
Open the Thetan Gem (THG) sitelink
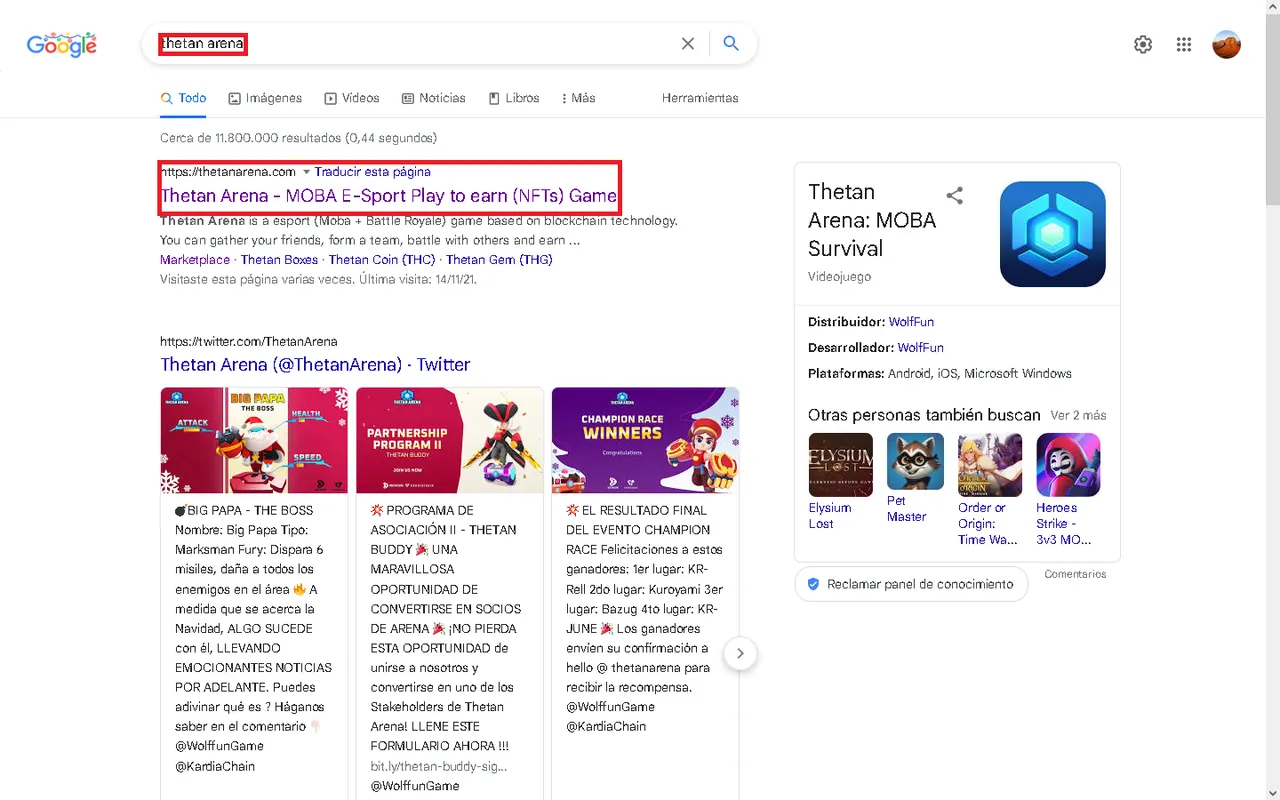coord(499,260)
